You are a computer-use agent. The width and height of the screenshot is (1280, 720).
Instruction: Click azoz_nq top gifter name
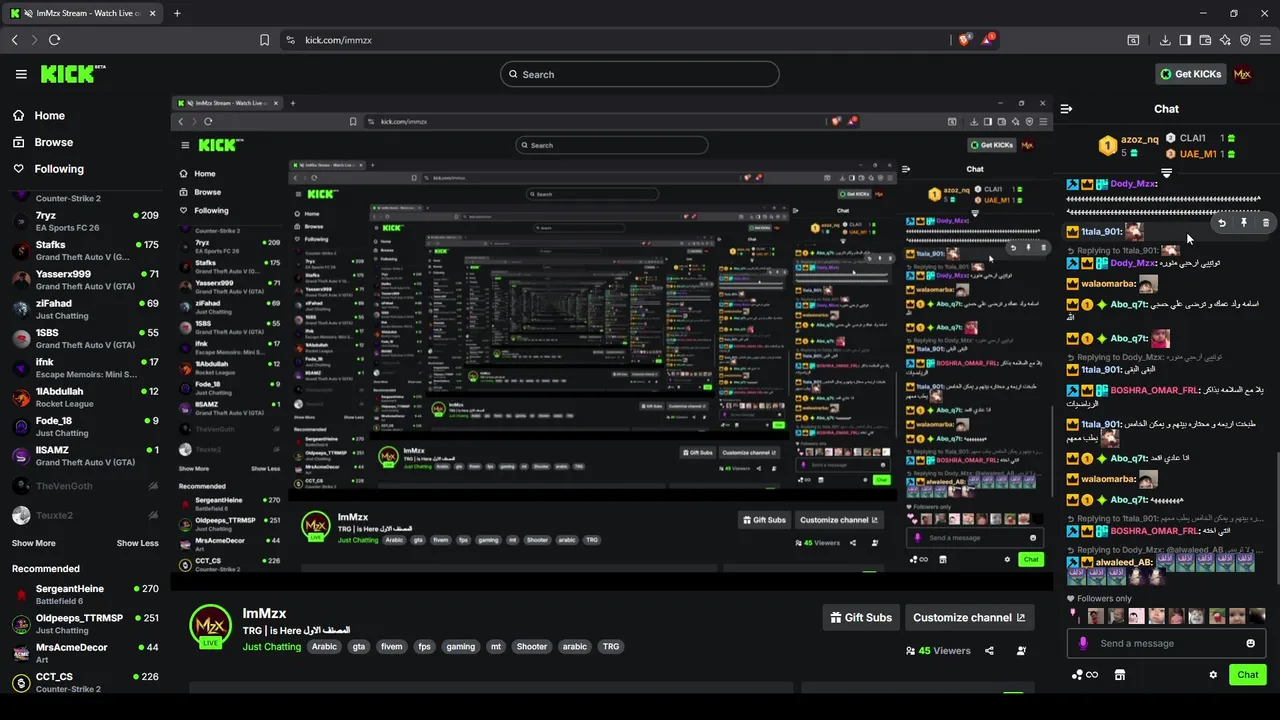[1139, 139]
